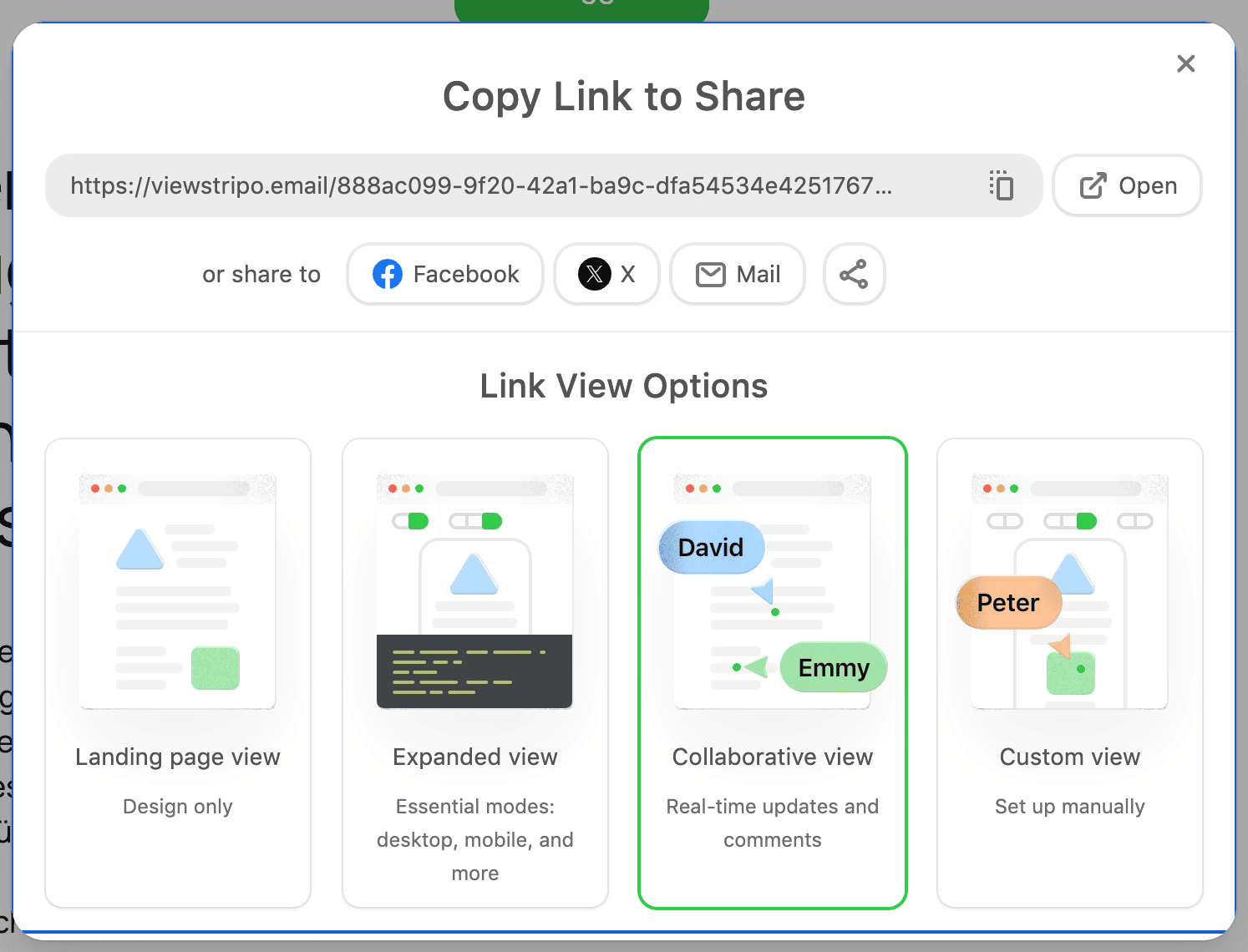Click the external link icon on Open button

1093,185
